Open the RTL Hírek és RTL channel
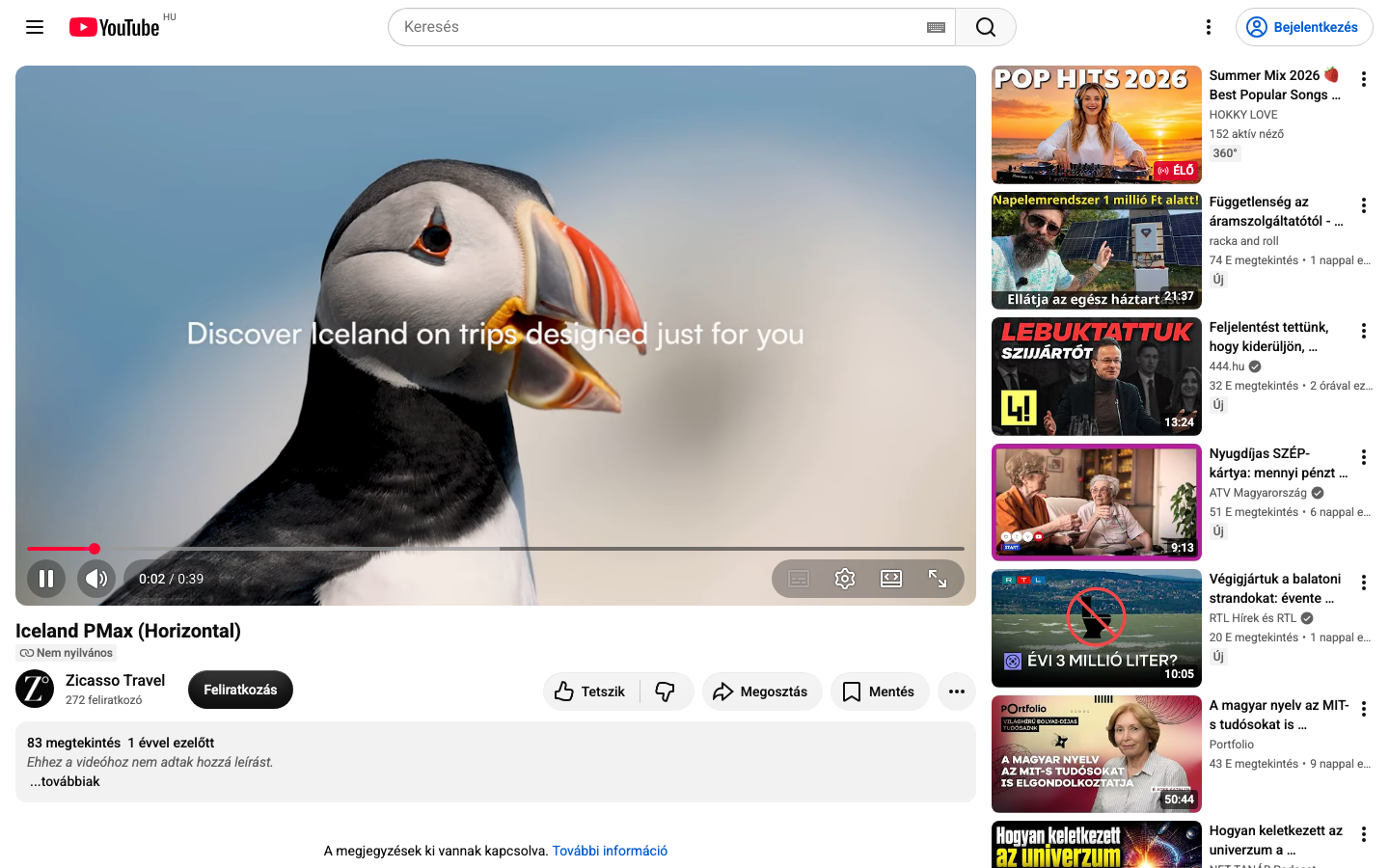The image size is (1389, 868). [1253, 618]
